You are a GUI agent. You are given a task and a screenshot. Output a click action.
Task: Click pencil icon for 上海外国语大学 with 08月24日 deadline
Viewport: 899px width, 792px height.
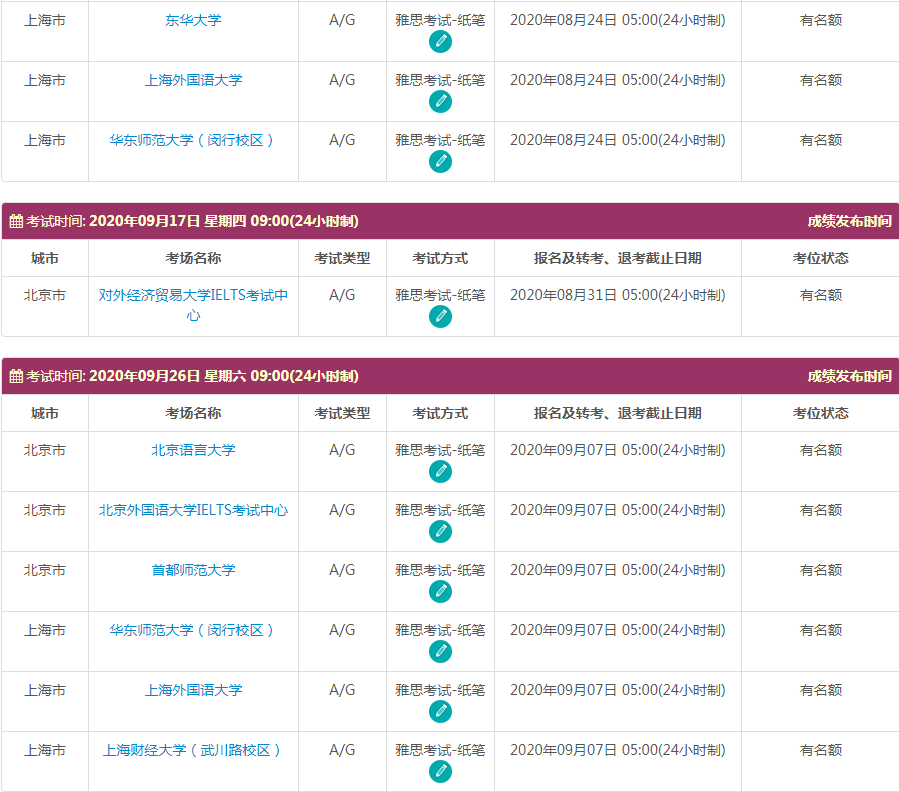pyautogui.click(x=440, y=102)
